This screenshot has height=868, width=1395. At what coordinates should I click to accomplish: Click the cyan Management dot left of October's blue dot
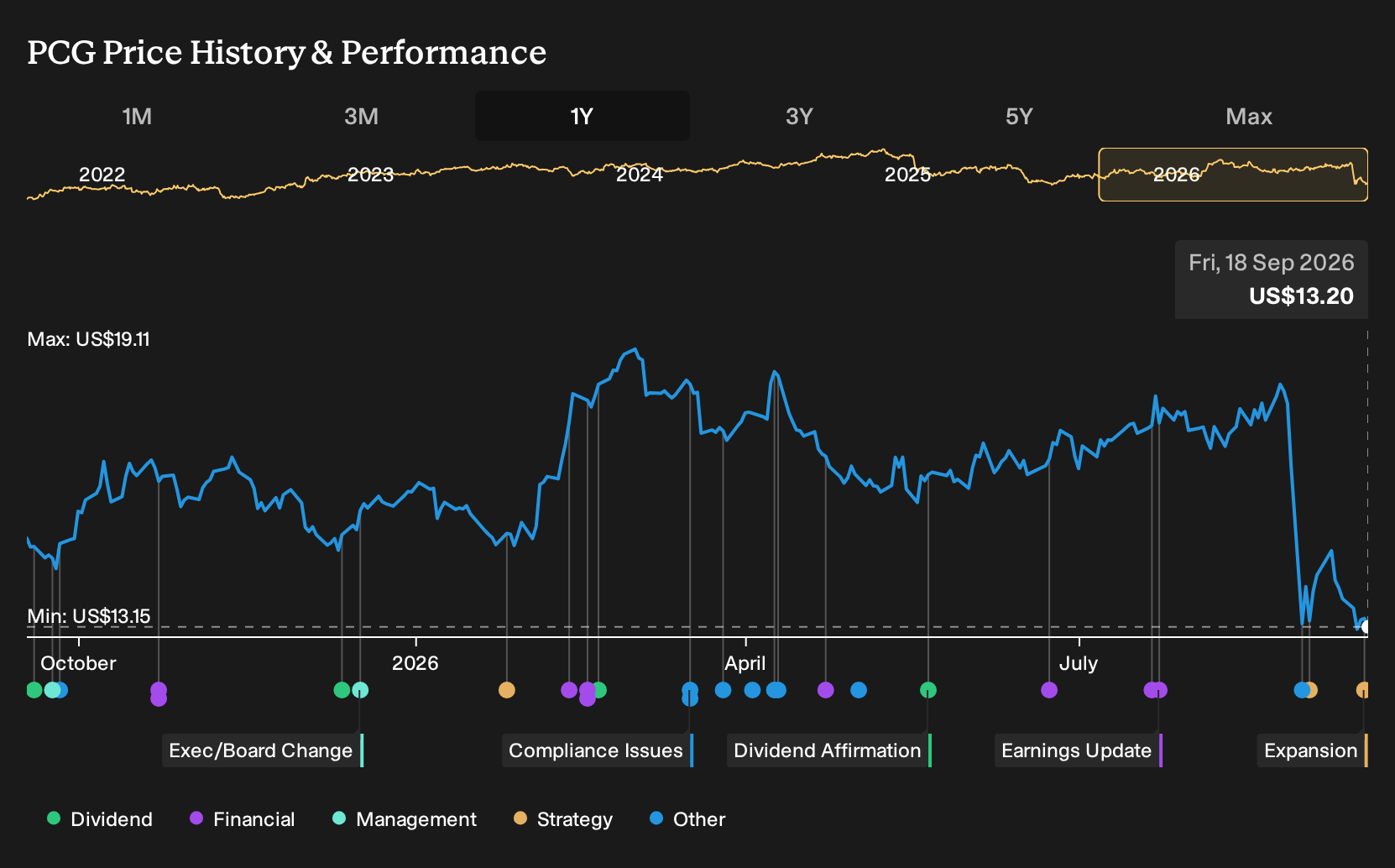click(x=52, y=690)
